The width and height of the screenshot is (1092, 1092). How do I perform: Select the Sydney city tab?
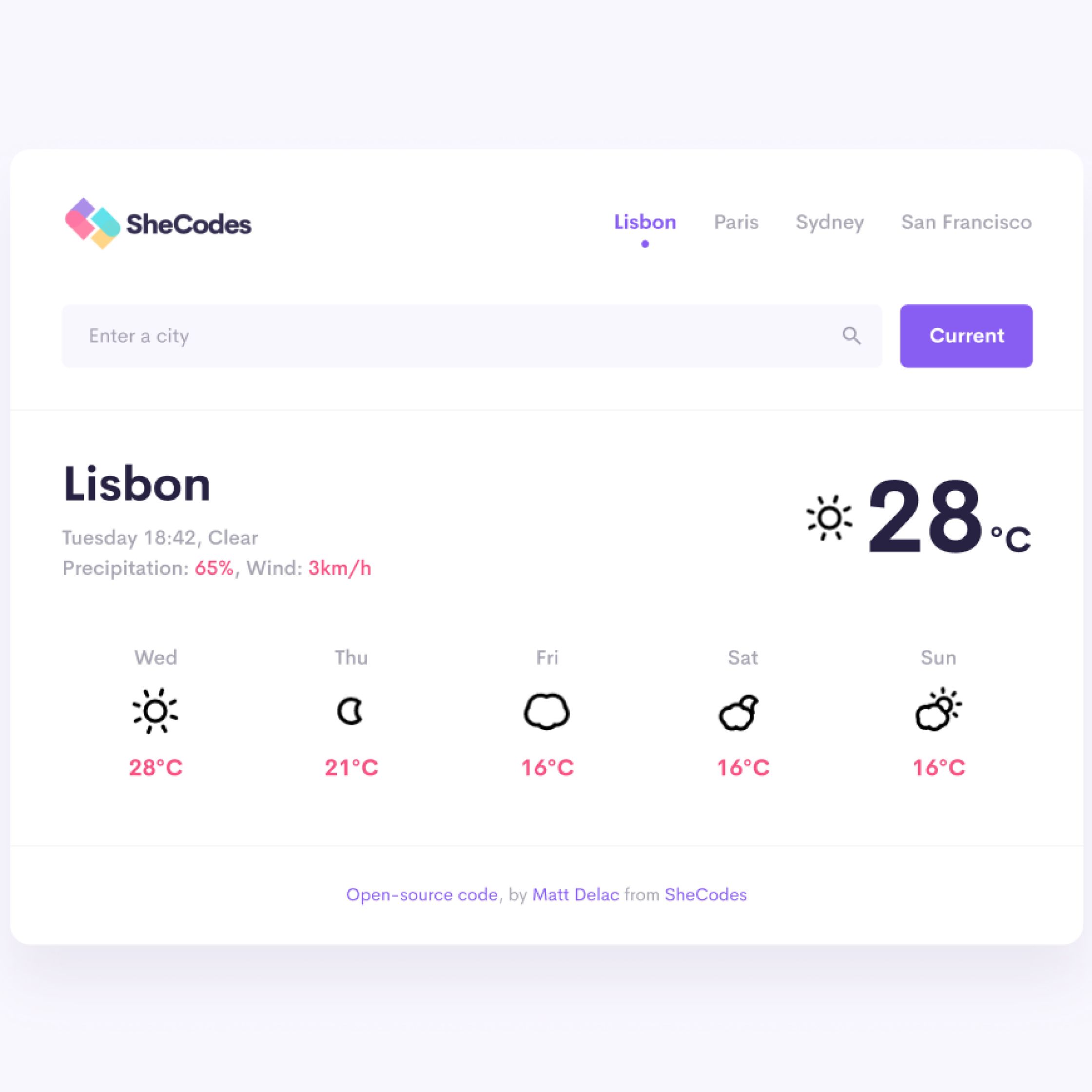pos(829,222)
